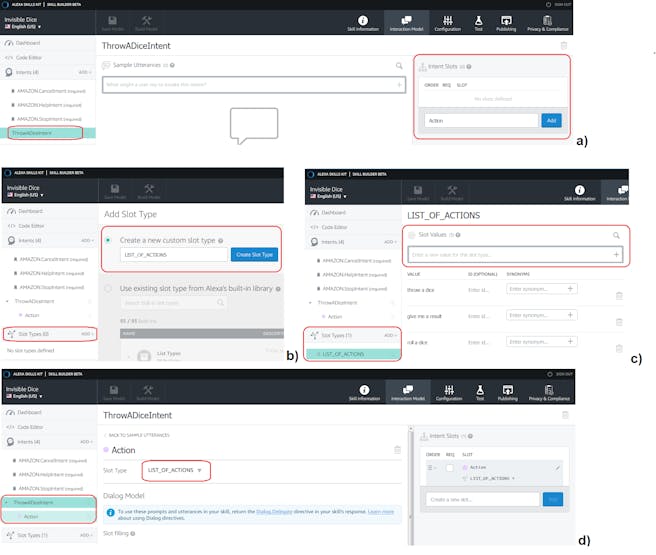Delete intent with trash icon in panel a
The height and width of the screenshot is (555, 656).
(564, 46)
